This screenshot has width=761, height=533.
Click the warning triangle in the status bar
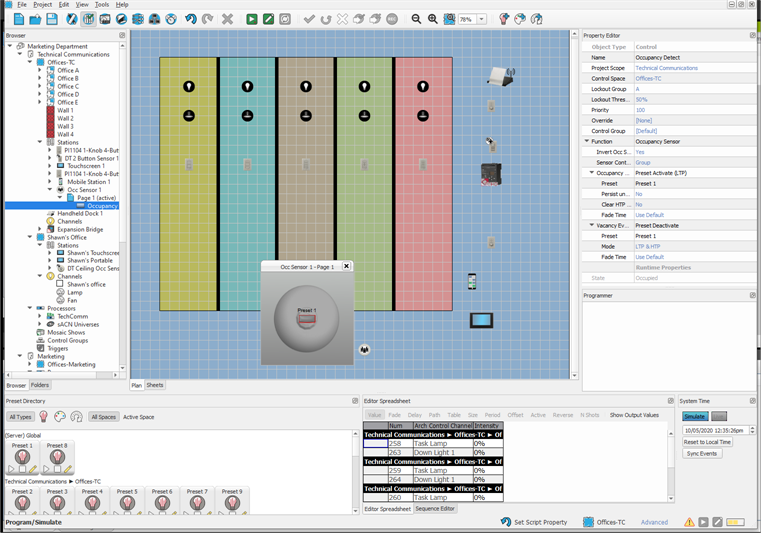[x=689, y=522]
